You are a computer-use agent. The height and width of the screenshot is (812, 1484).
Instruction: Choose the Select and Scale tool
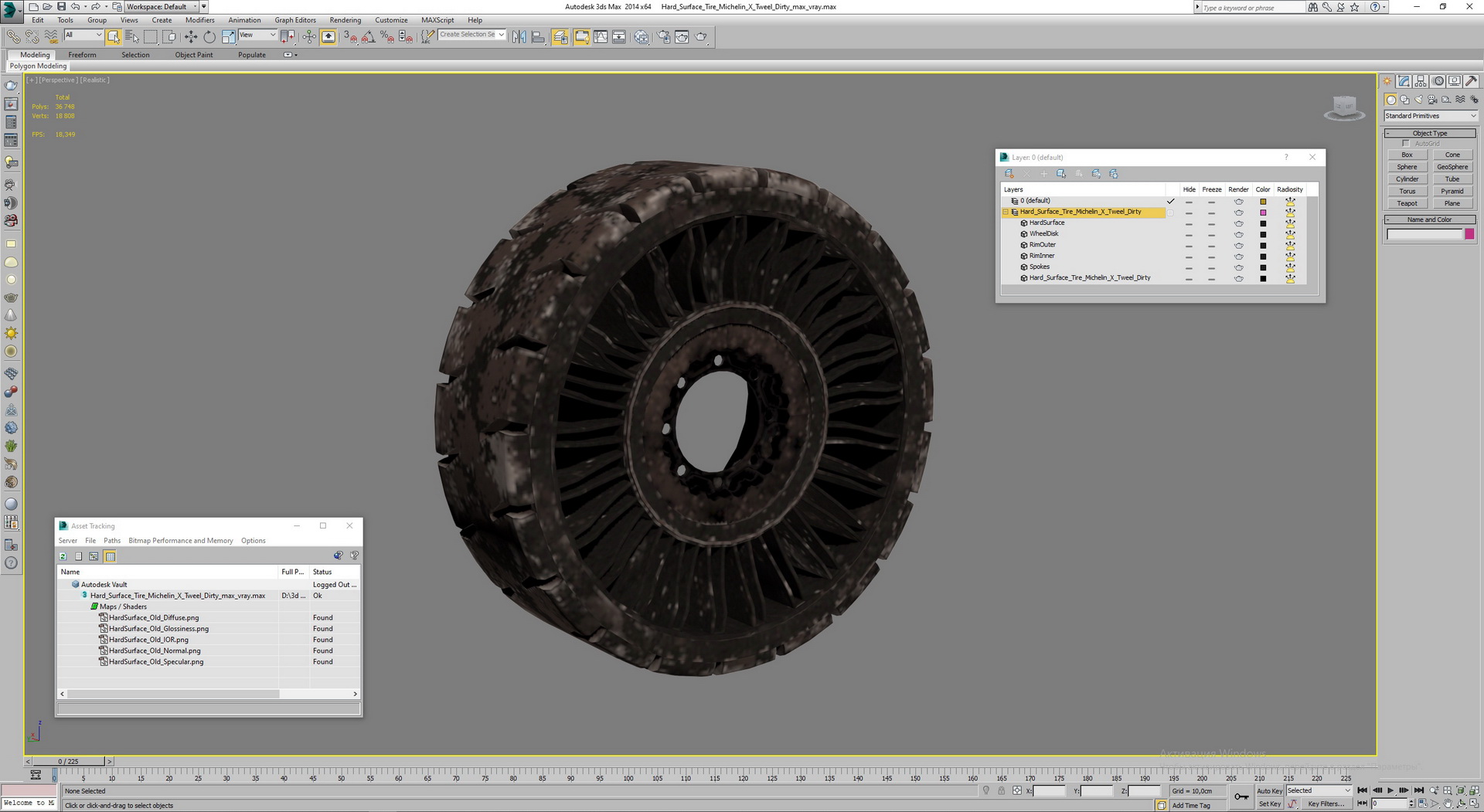(x=228, y=36)
